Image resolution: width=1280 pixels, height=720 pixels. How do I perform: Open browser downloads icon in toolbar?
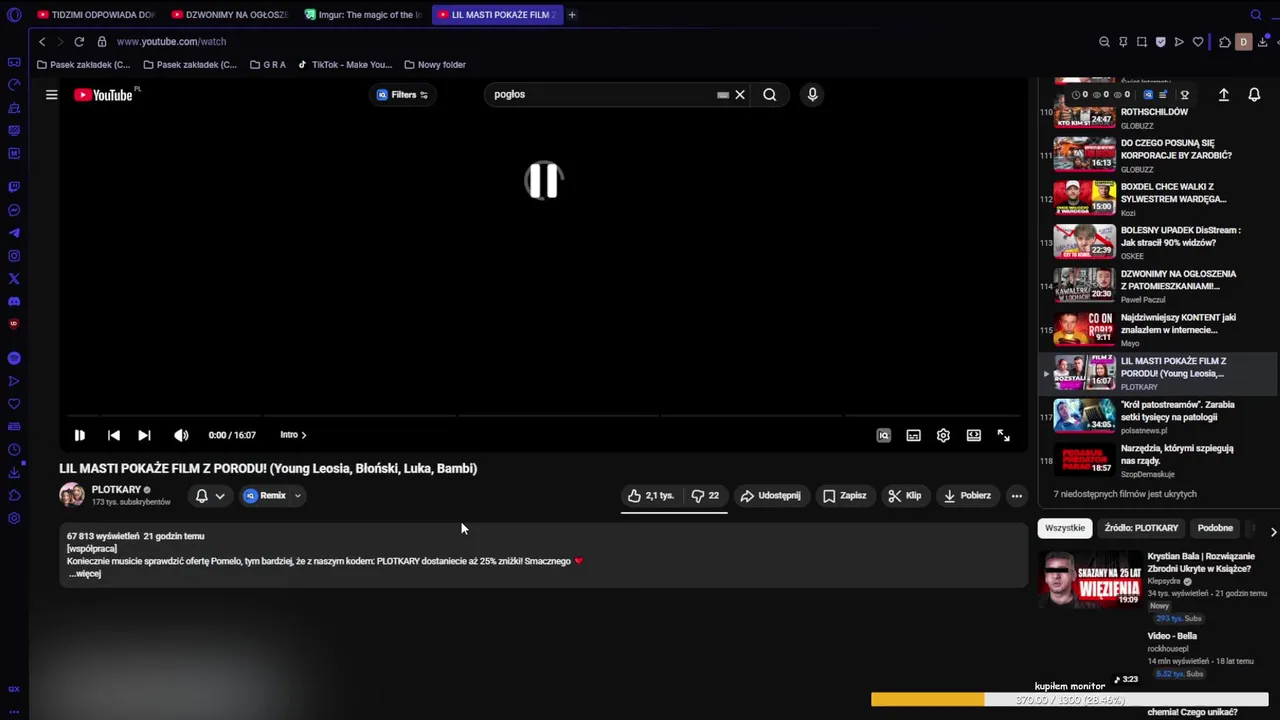(x=1264, y=42)
